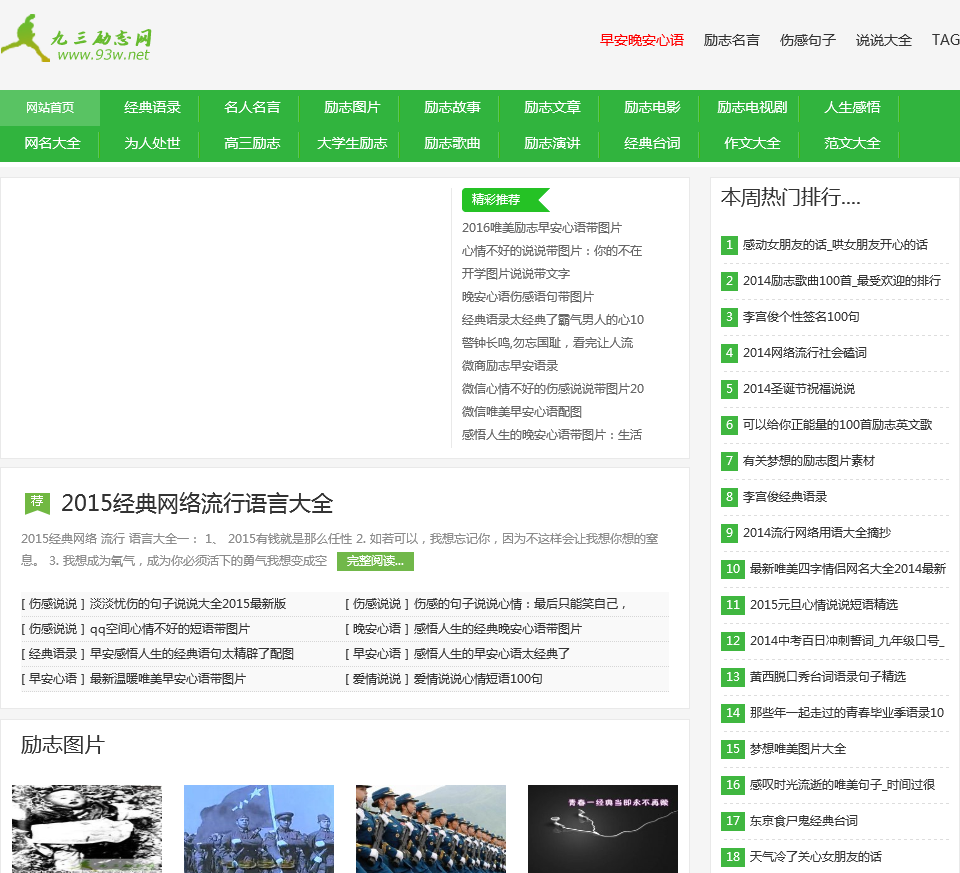Click the 精彩推荐 green label

(x=505, y=200)
